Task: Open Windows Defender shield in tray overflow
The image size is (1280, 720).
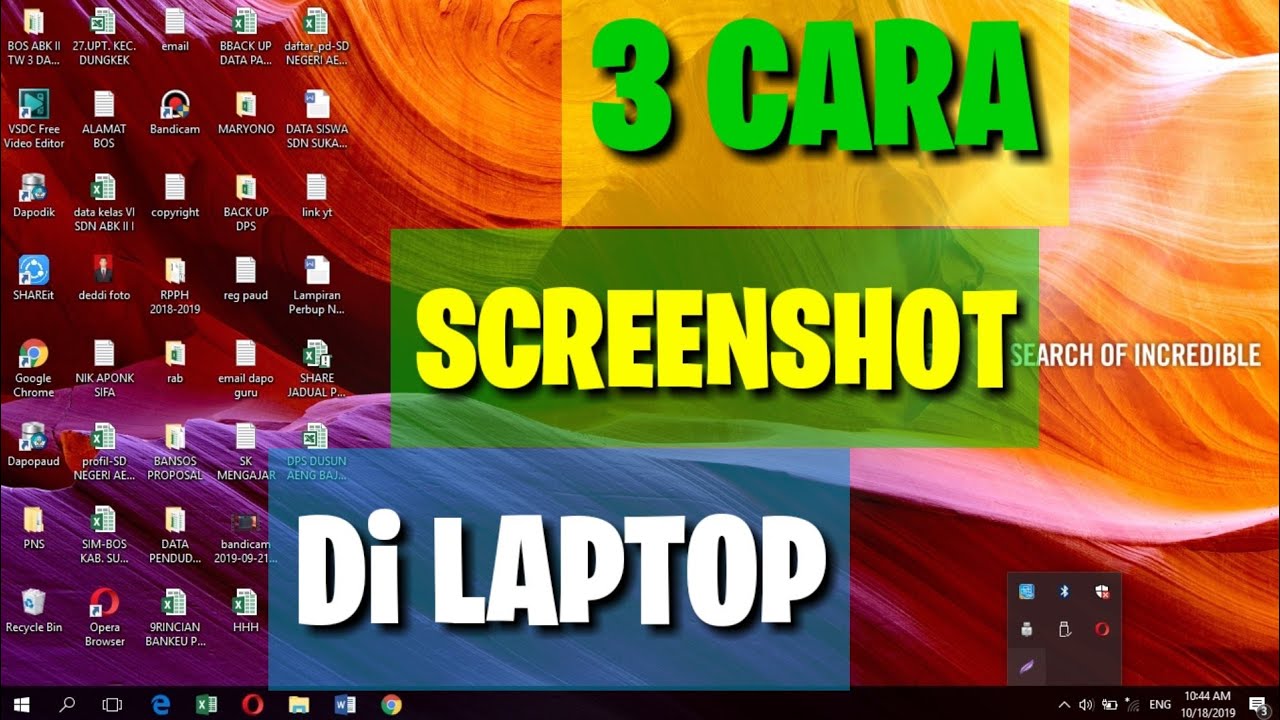Action: coord(1101,592)
